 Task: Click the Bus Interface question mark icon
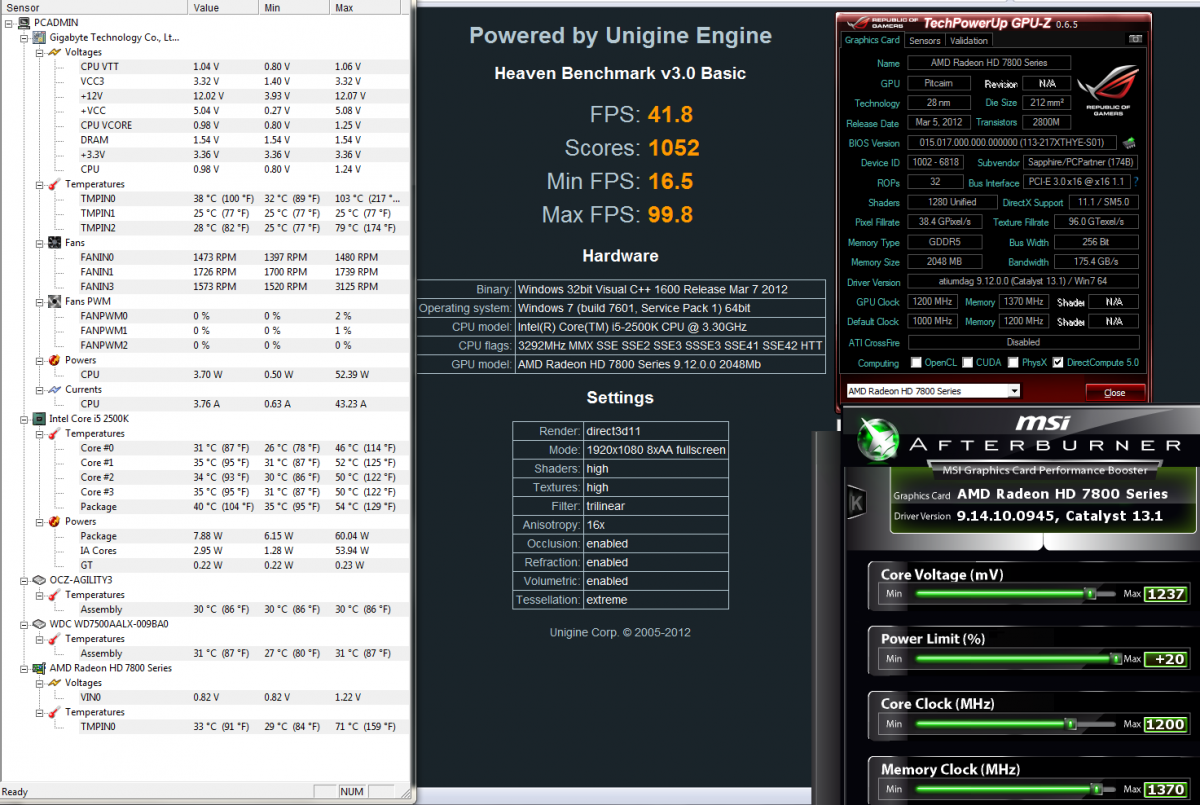(x=1135, y=183)
